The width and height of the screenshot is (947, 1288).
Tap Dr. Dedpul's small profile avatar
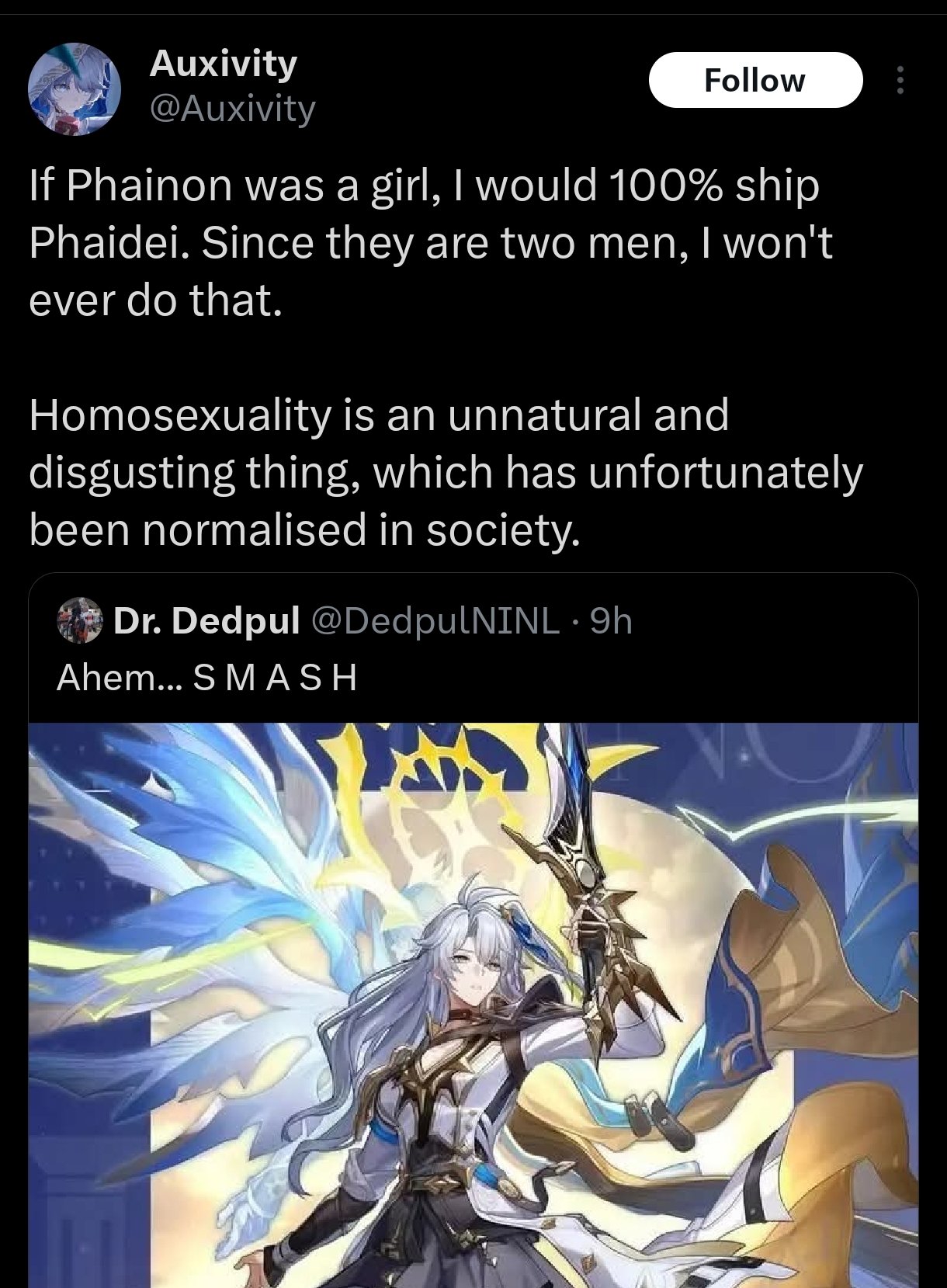[x=80, y=620]
